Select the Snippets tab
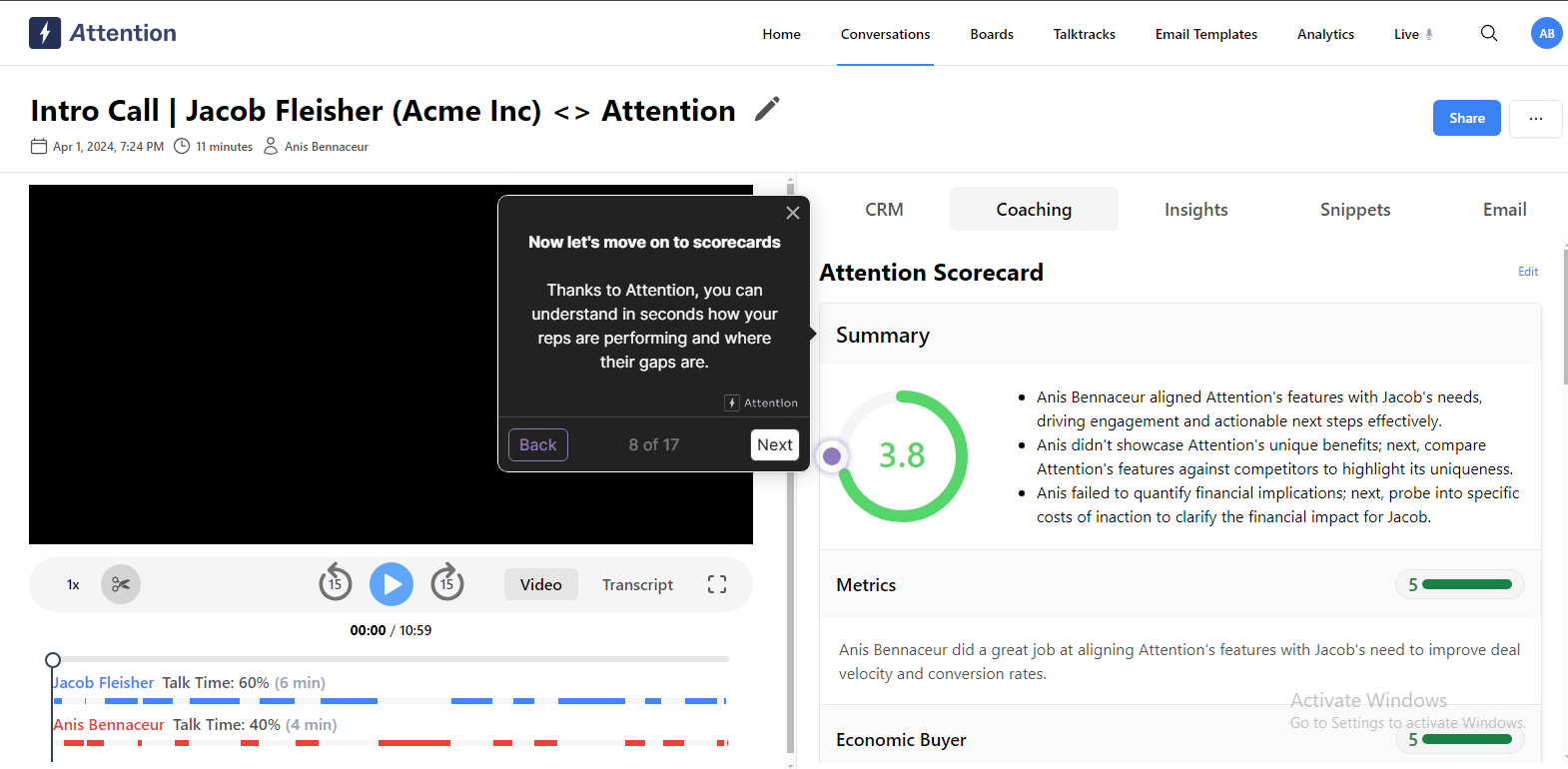Screen dimensions: 1568x769 click(1355, 209)
